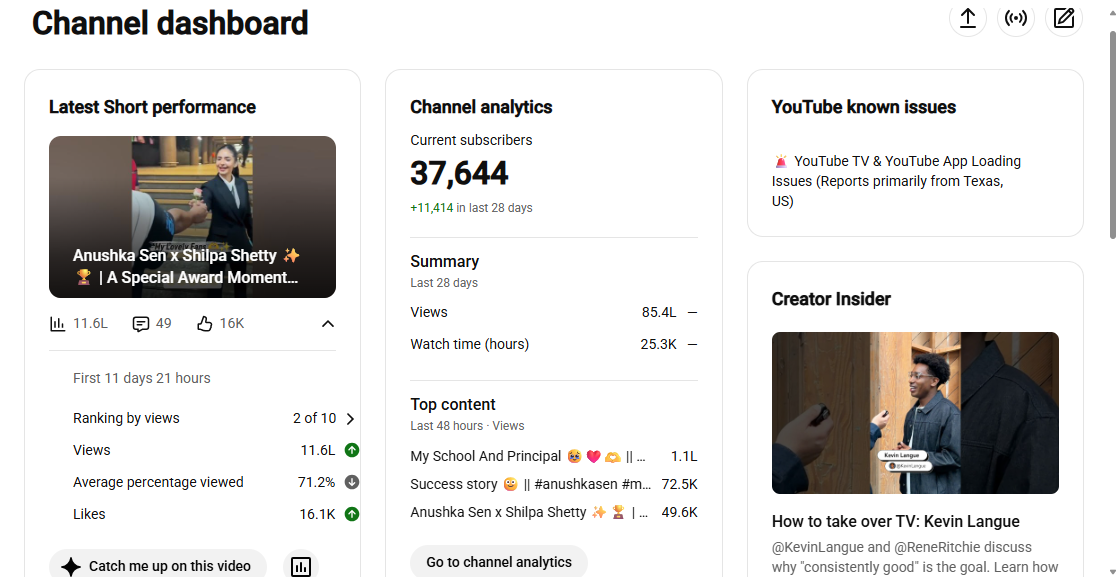Click the views bar-chart icon beside 11.6L

tap(57, 323)
